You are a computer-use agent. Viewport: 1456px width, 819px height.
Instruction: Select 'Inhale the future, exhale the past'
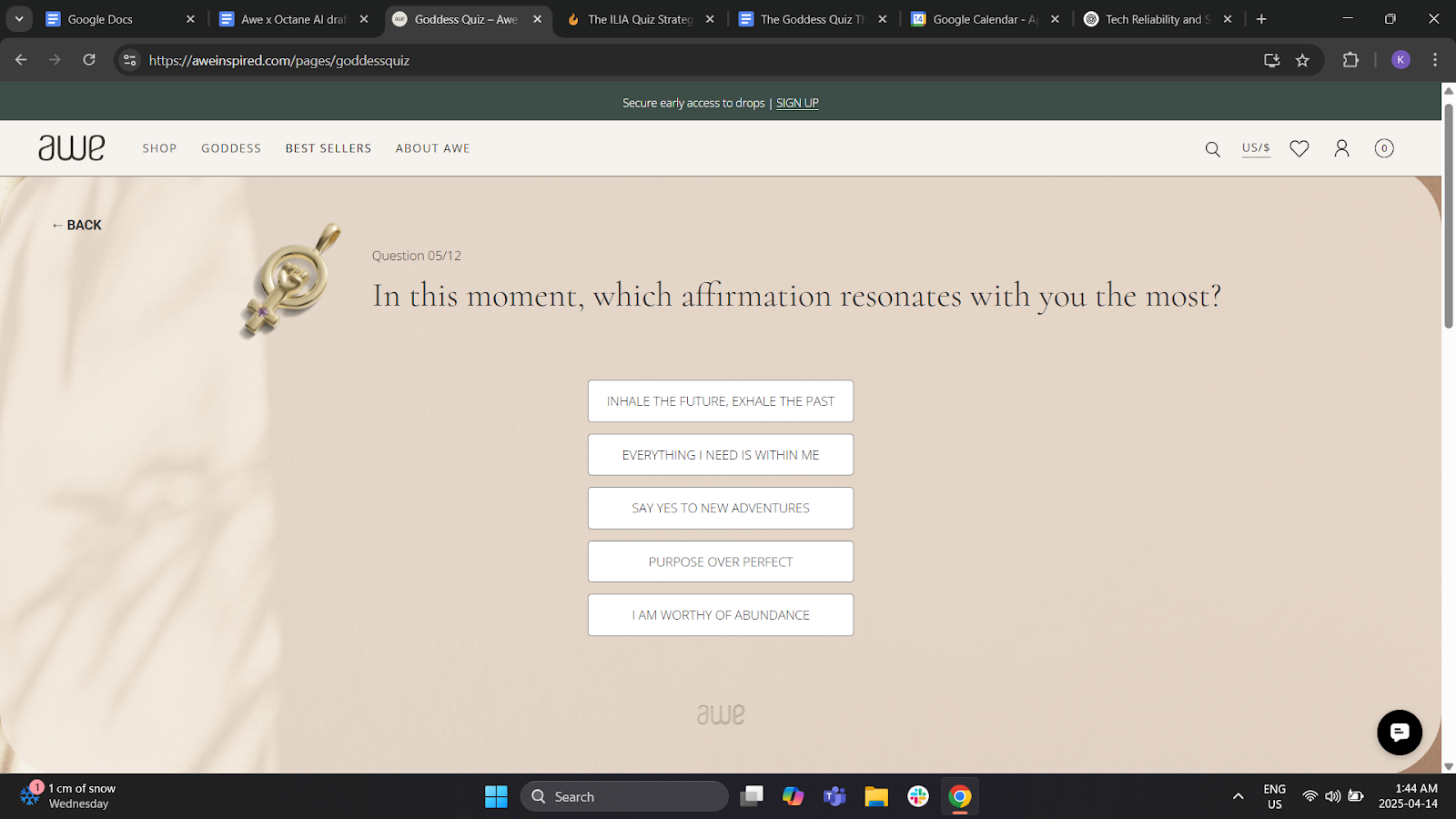(720, 401)
